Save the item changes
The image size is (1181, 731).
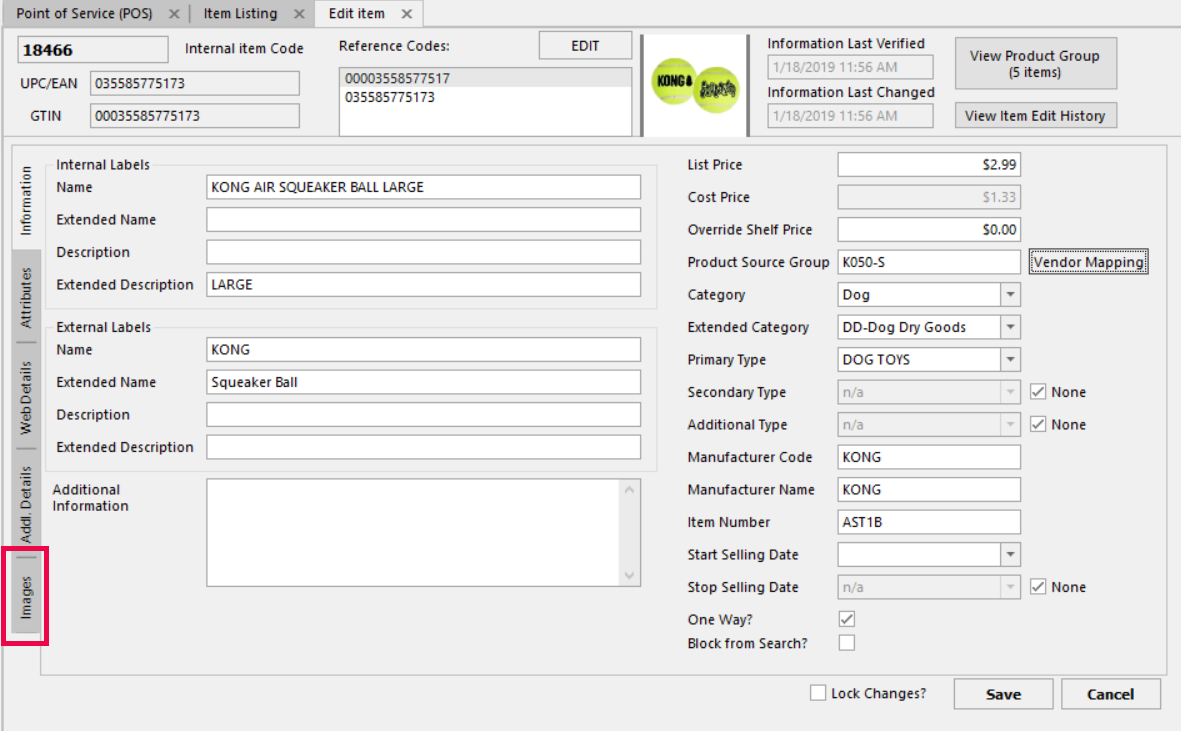[1003, 694]
